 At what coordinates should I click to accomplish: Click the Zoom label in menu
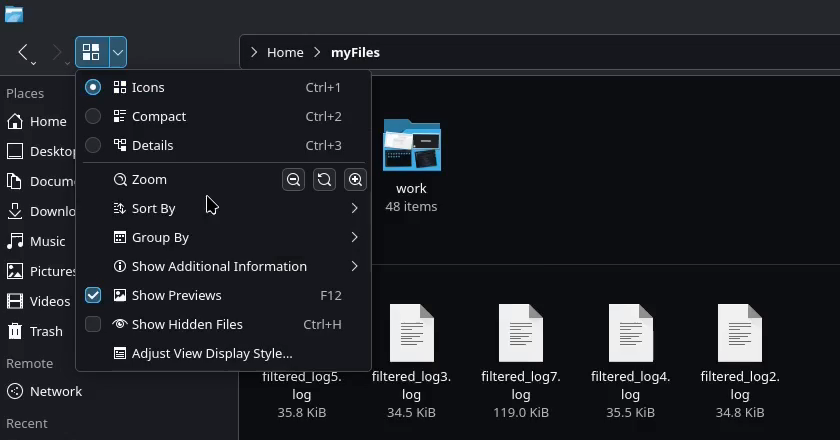[x=149, y=180]
